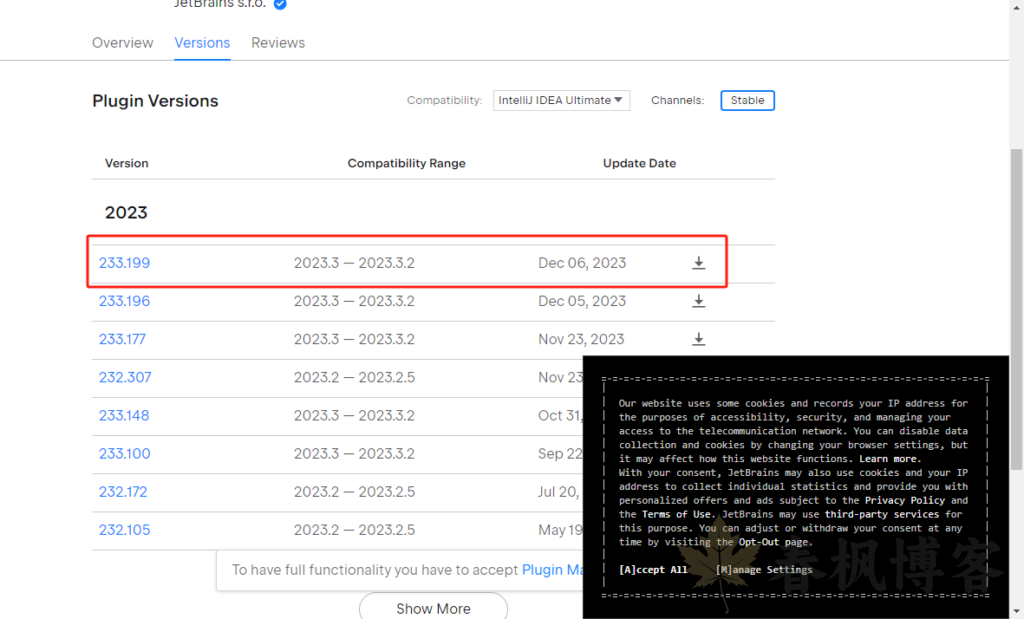Toggle the Stable channel filter

click(747, 100)
